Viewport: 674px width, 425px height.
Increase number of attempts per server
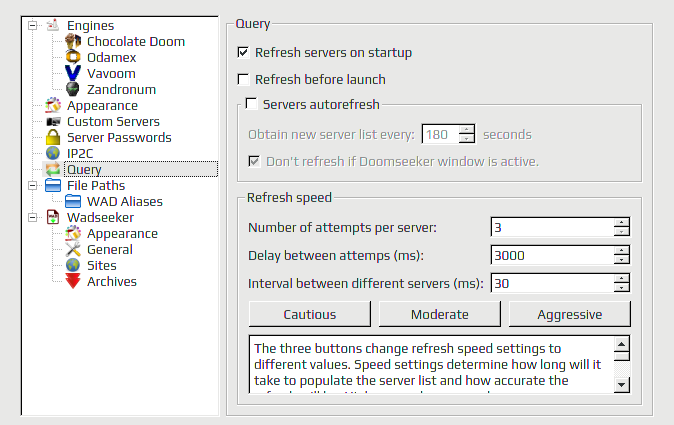tap(621, 222)
